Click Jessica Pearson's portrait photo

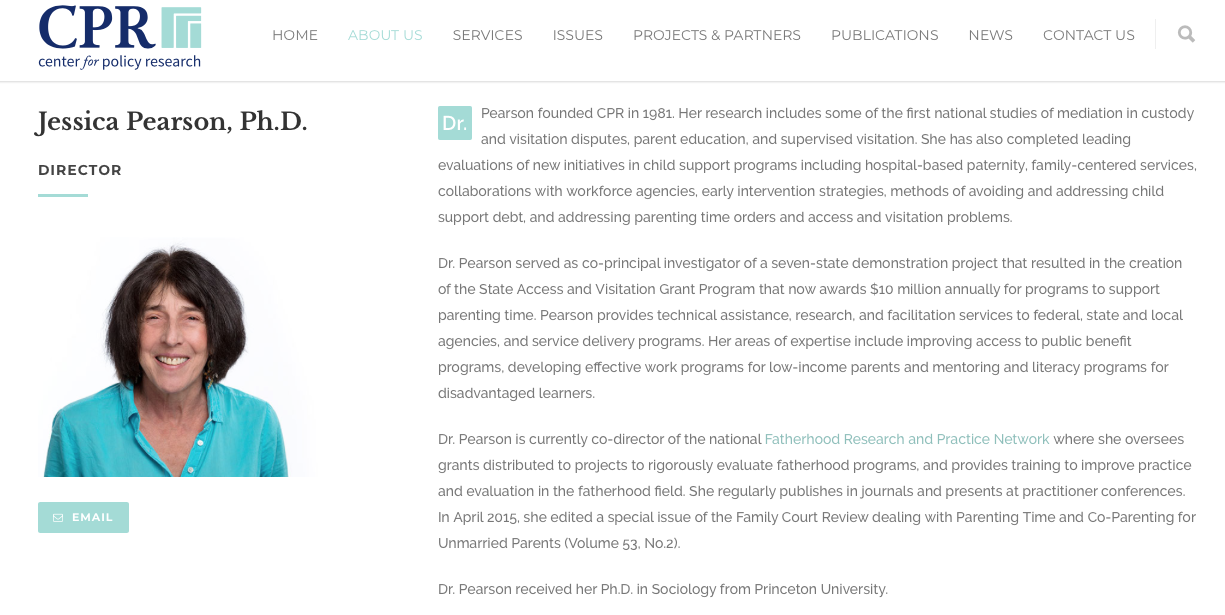[175, 357]
